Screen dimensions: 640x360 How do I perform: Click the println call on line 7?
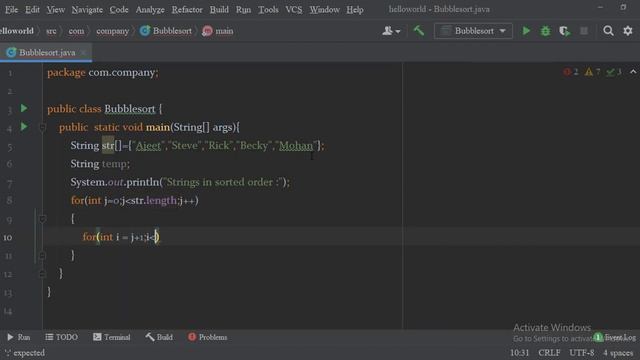pos(142,182)
